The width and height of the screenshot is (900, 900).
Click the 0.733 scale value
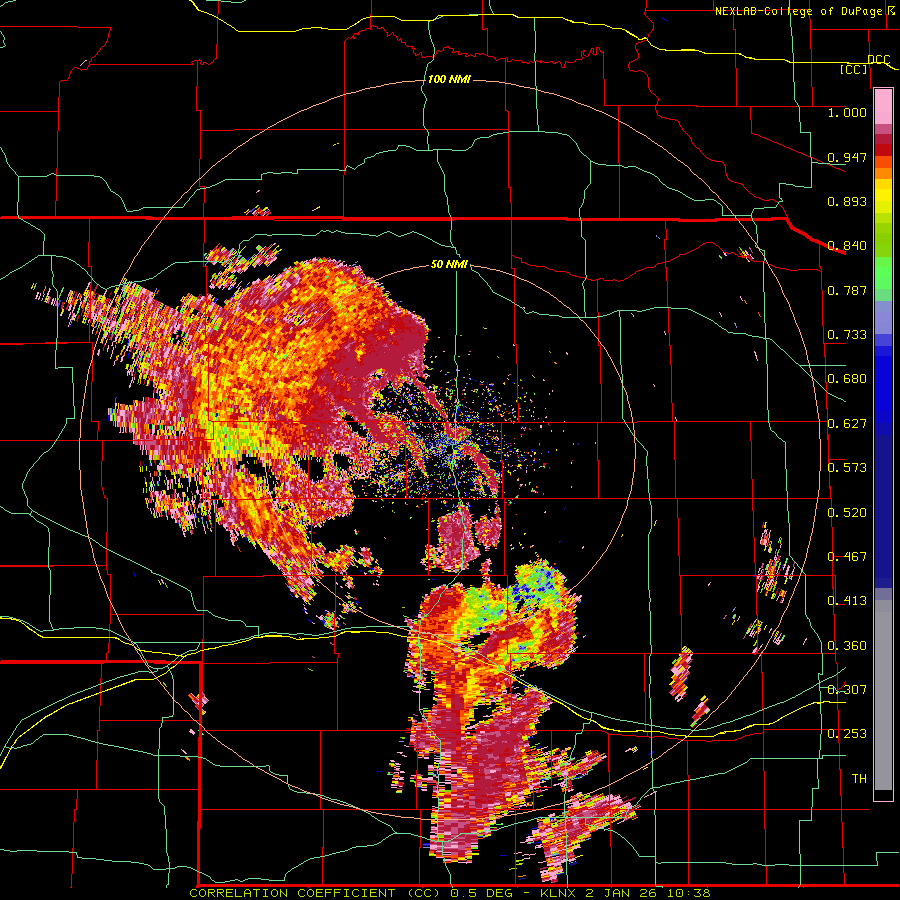(x=847, y=335)
